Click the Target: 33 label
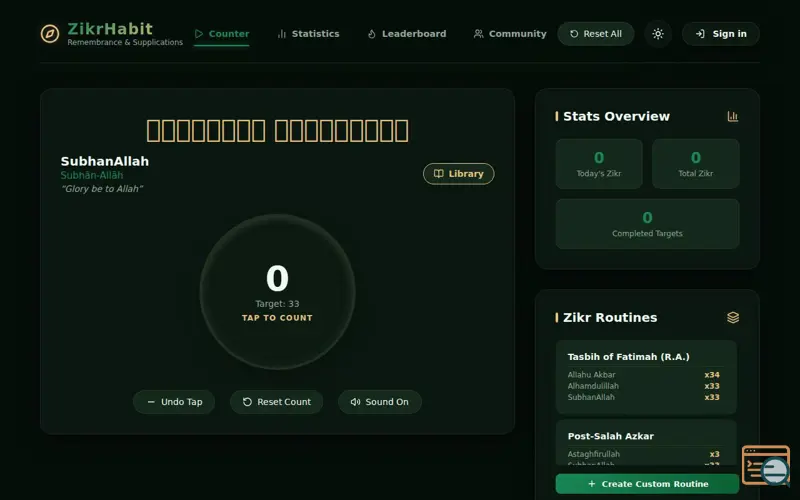This screenshot has height=500, width=800. [x=277, y=304]
